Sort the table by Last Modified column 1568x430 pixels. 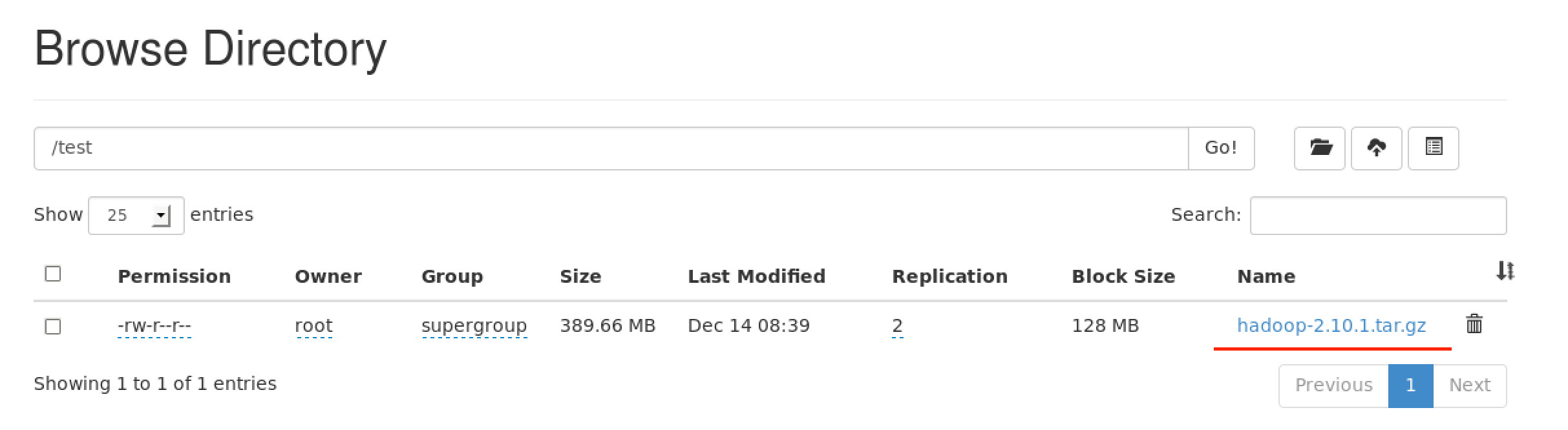click(756, 276)
